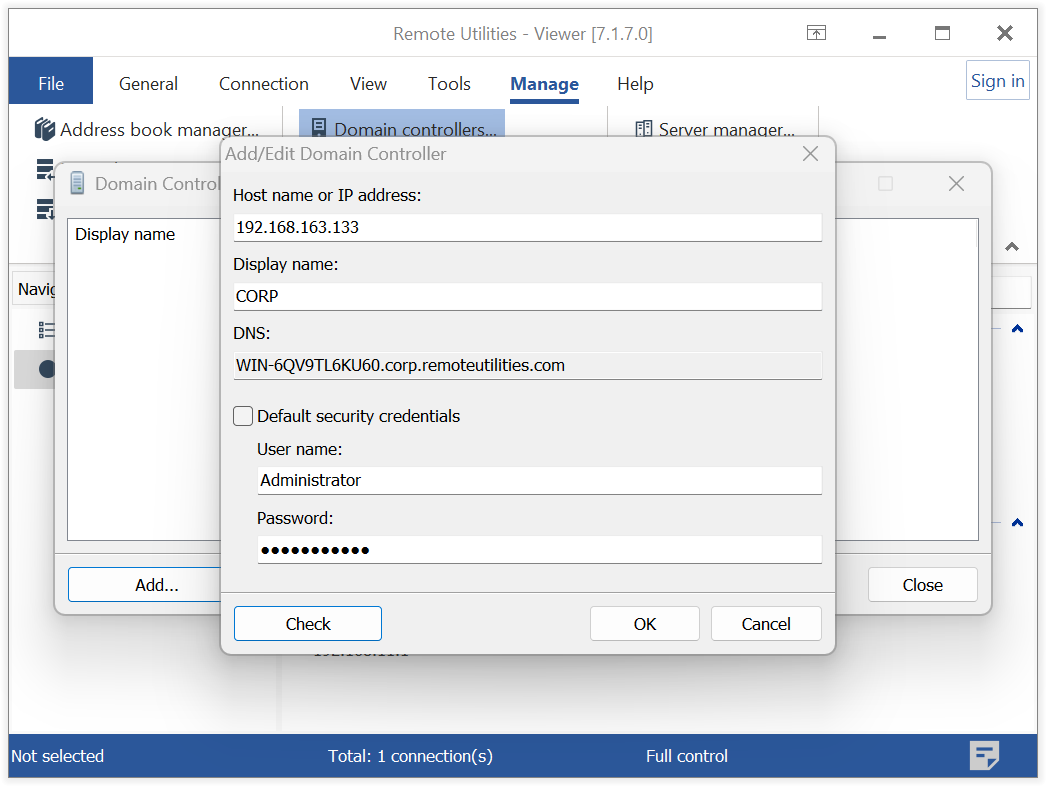Screen dimensions: 1046x786
Task: Click the Address book manager icon
Action: [45, 130]
